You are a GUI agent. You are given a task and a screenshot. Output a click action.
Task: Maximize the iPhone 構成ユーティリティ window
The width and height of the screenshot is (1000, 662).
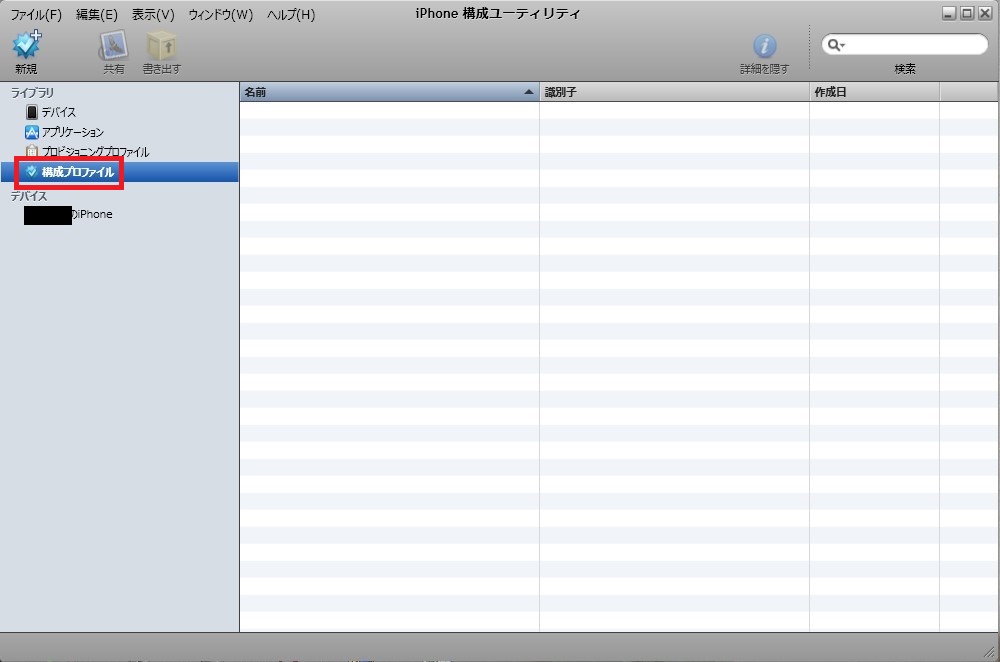click(967, 13)
